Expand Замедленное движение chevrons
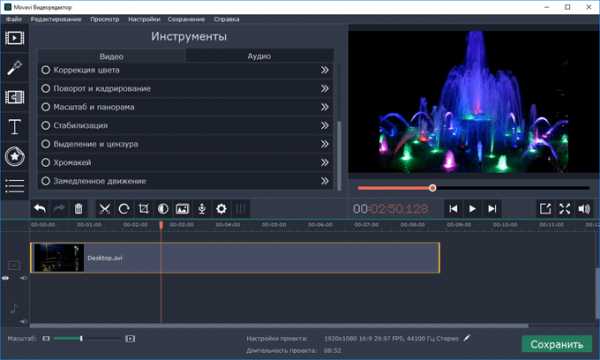The width and height of the screenshot is (600, 360). pos(324,181)
